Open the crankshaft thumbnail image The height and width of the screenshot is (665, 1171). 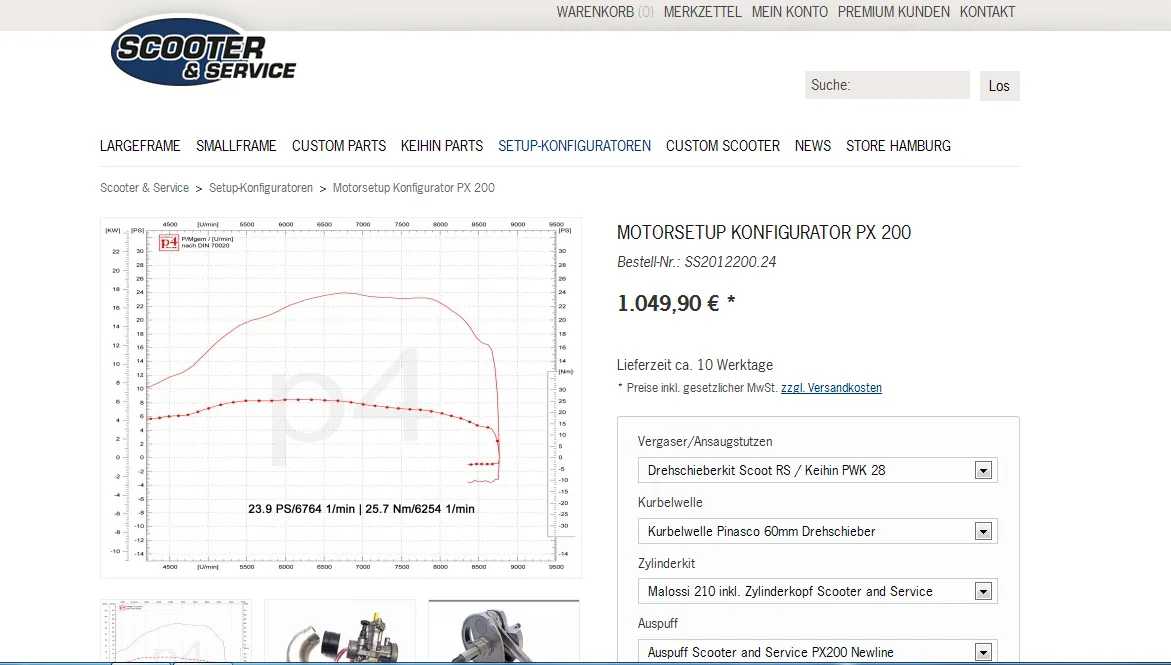coord(503,630)
